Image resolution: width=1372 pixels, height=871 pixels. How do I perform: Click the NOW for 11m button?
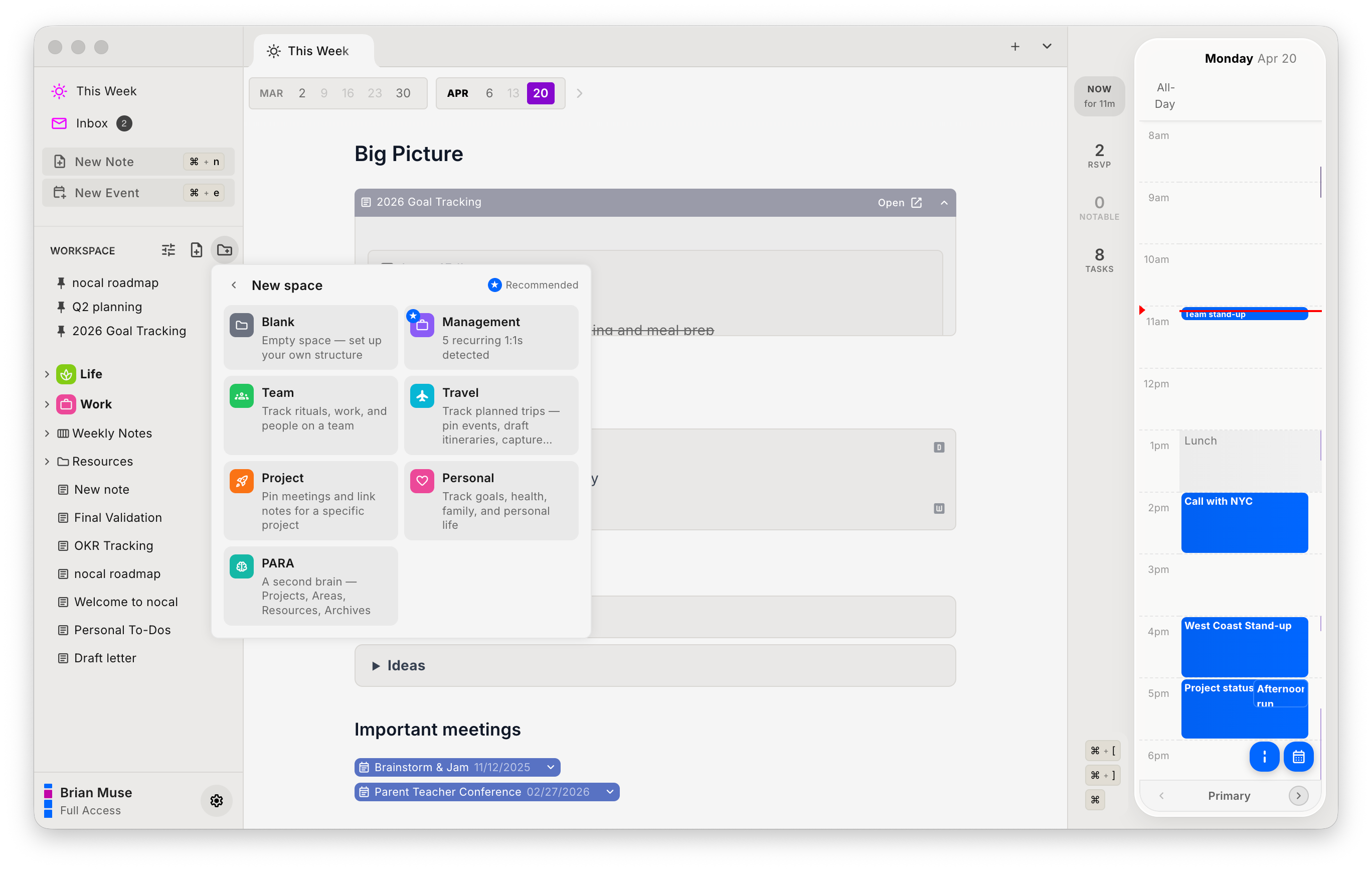tap(1099, 96)
